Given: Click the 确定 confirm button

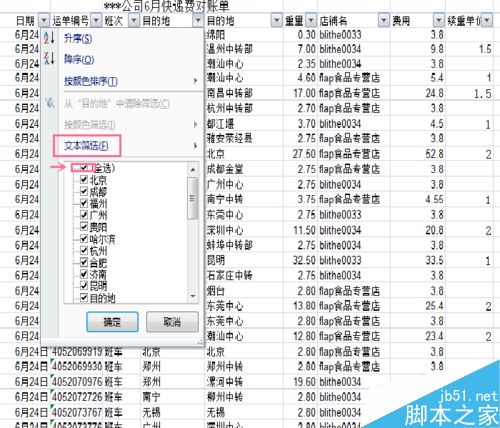Looking at the screenshot, I should pos(112,322).
